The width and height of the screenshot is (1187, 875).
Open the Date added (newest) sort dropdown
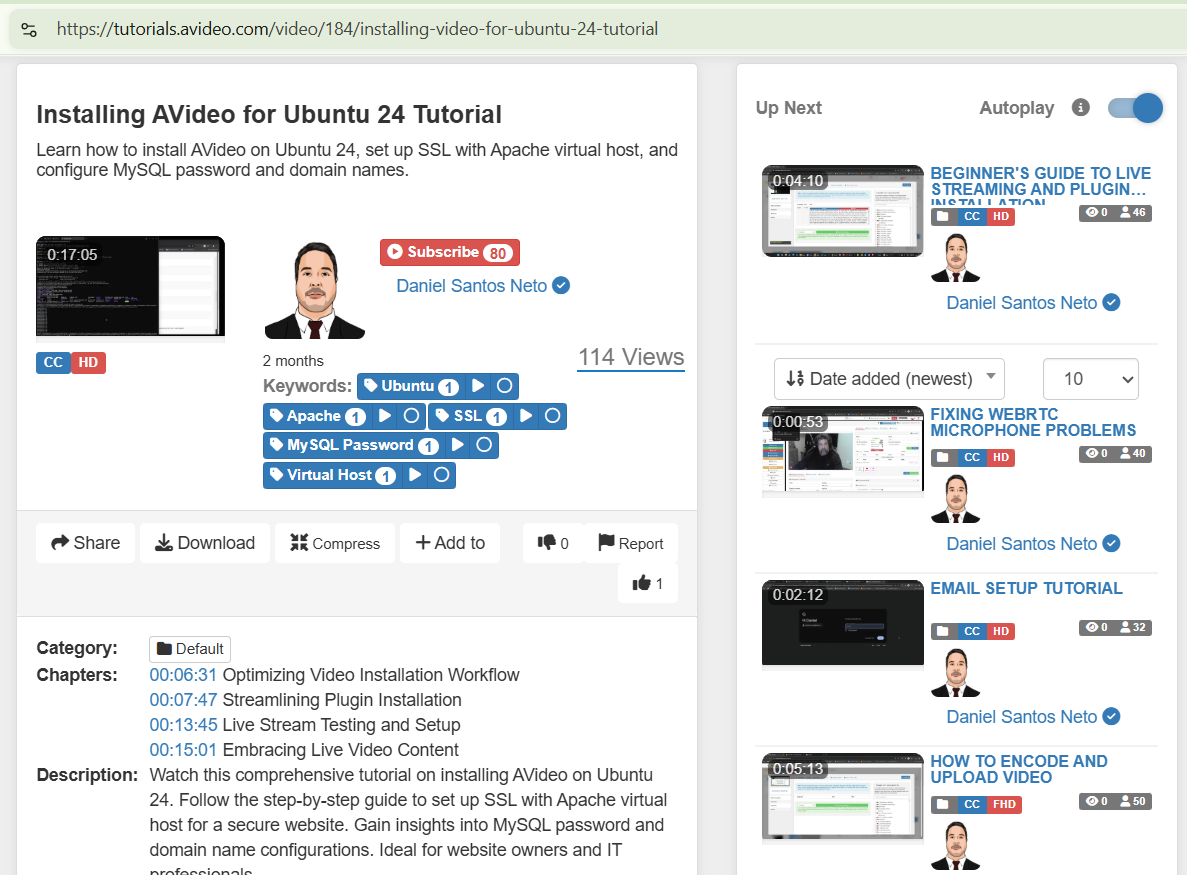[889, 378]
